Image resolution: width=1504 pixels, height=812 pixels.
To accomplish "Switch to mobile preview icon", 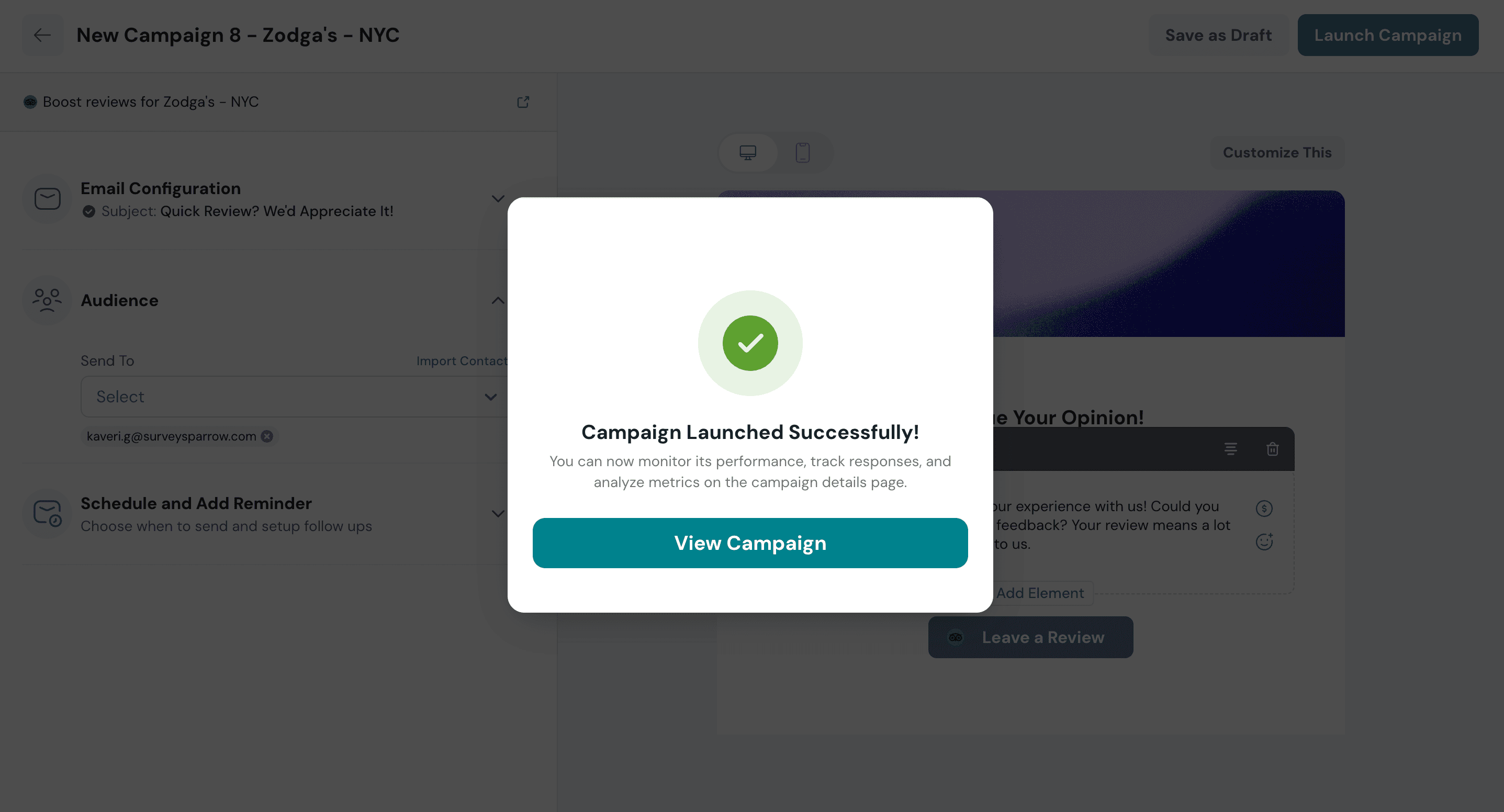I will 803,153.
